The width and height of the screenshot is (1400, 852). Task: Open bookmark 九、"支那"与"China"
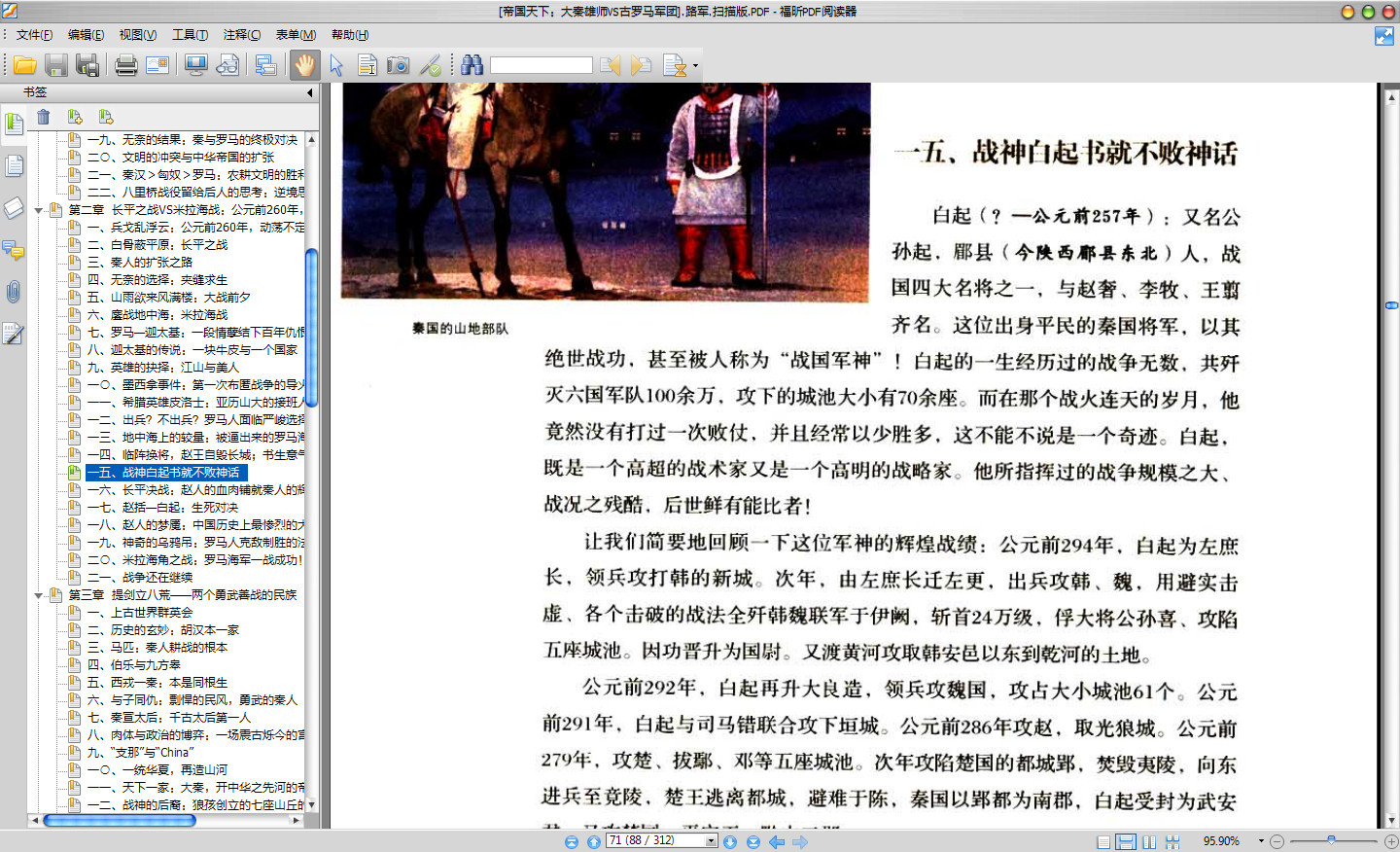[141, 753]
